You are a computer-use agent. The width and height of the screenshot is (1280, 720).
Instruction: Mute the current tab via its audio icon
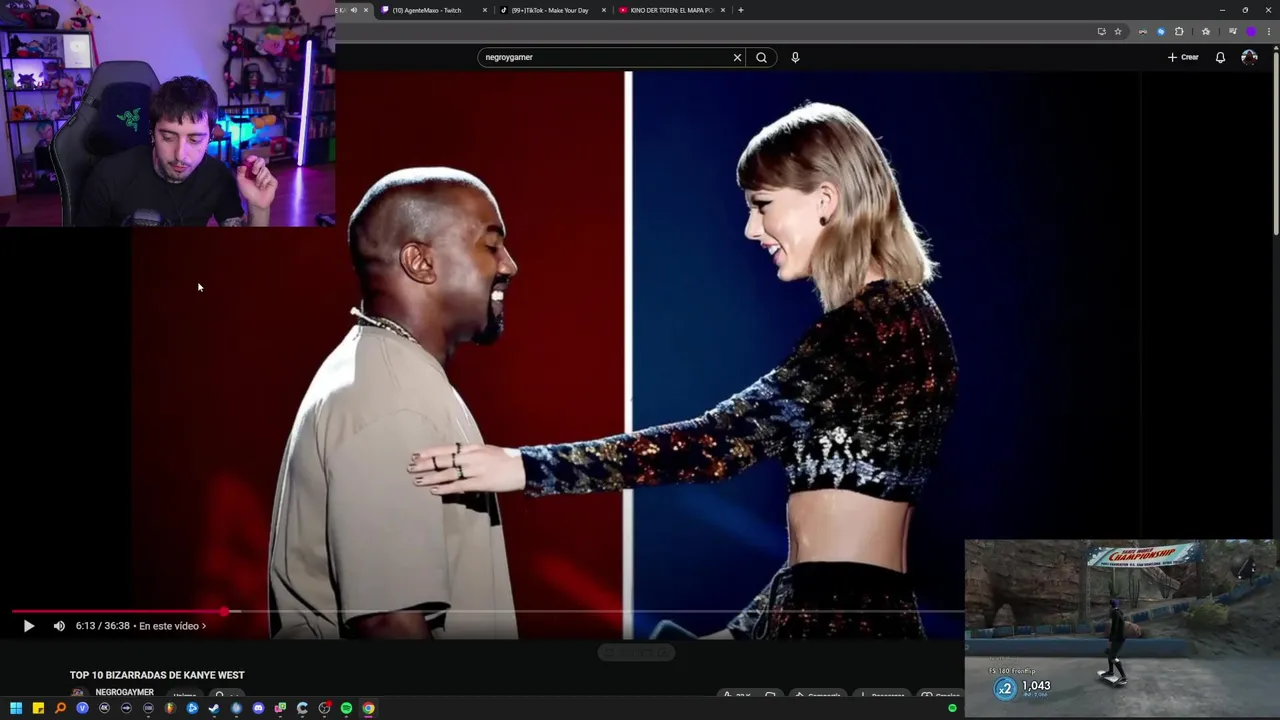coord(353,10)
